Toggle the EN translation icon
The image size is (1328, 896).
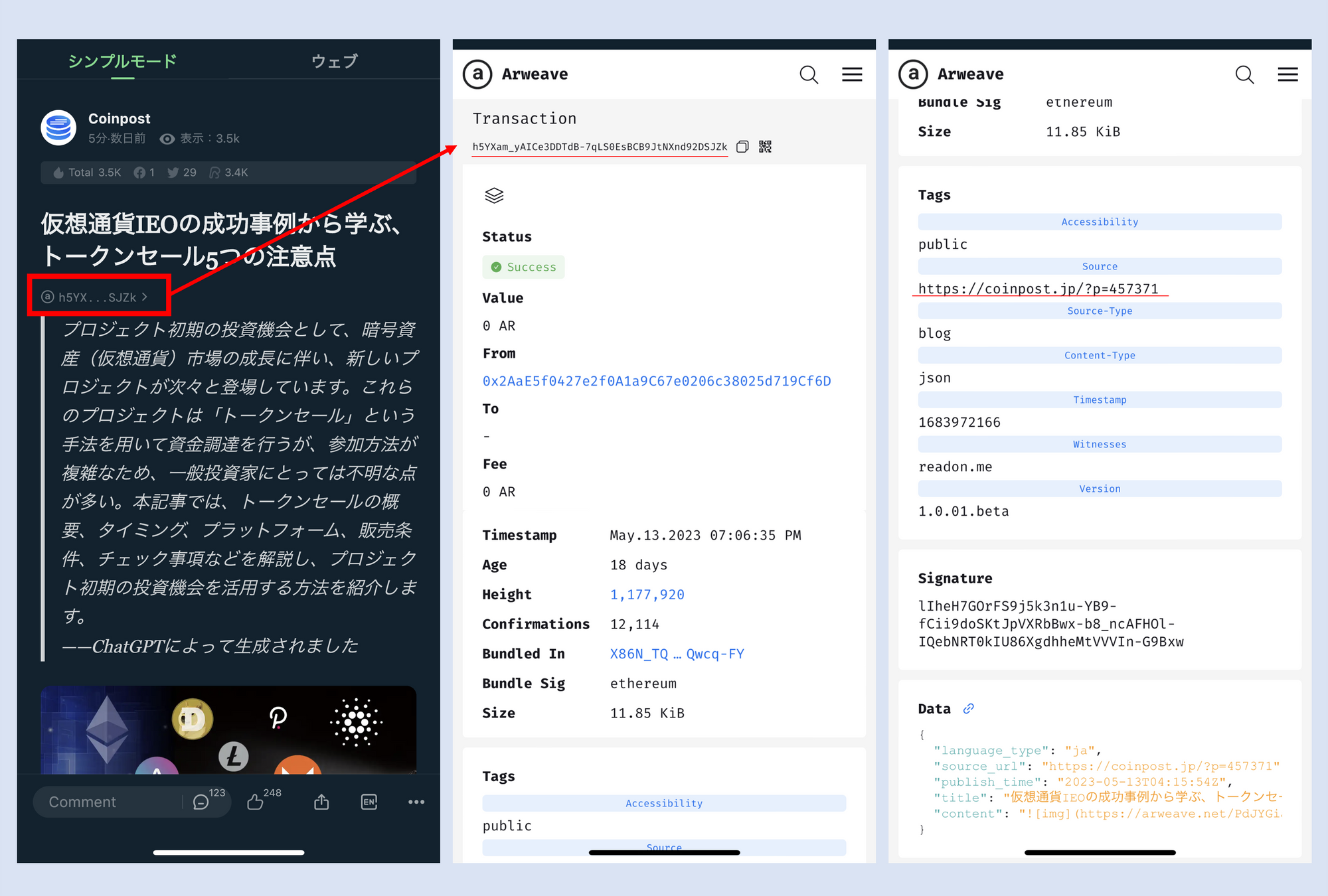(369, 802)
